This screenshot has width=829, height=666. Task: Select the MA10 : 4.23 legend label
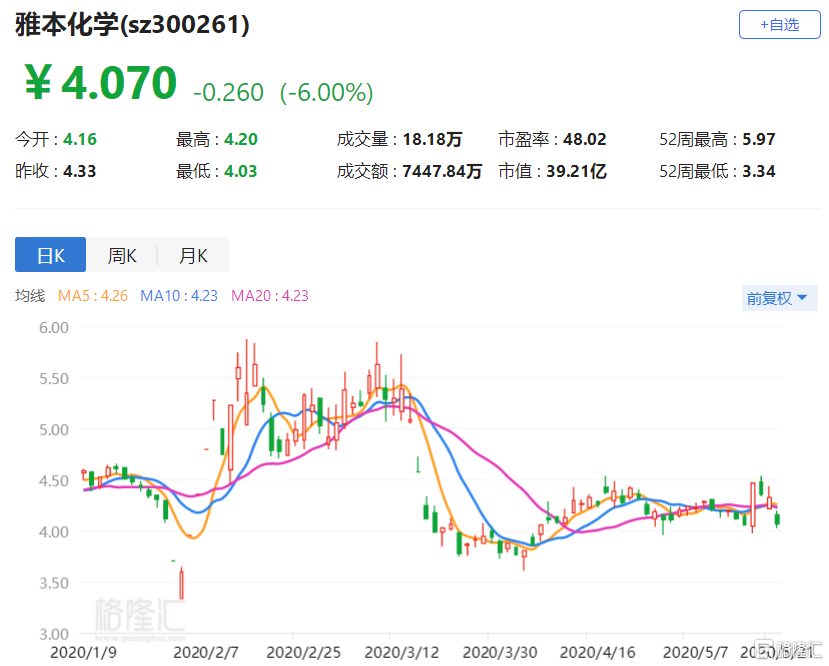179,295
